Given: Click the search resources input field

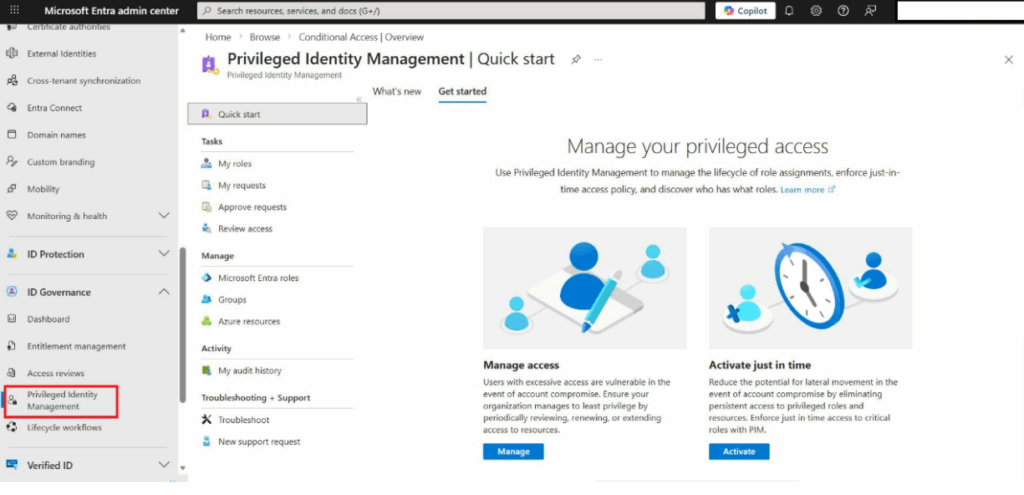Looking at the screenshot, I should [451, 10].
